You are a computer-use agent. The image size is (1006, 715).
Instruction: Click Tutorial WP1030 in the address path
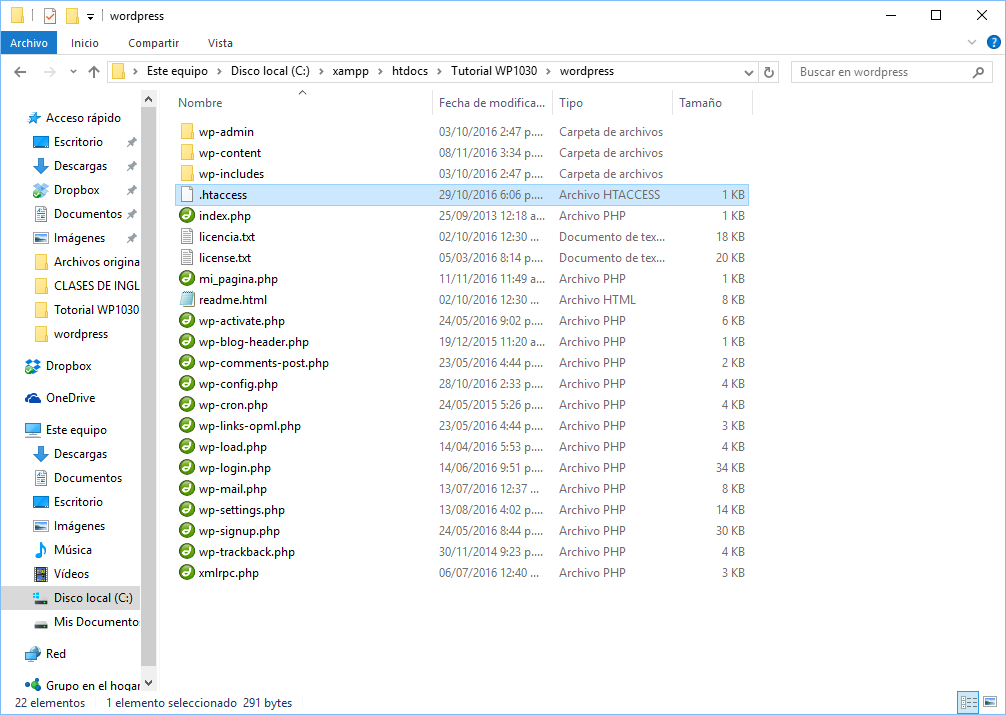tap(494, 71)
